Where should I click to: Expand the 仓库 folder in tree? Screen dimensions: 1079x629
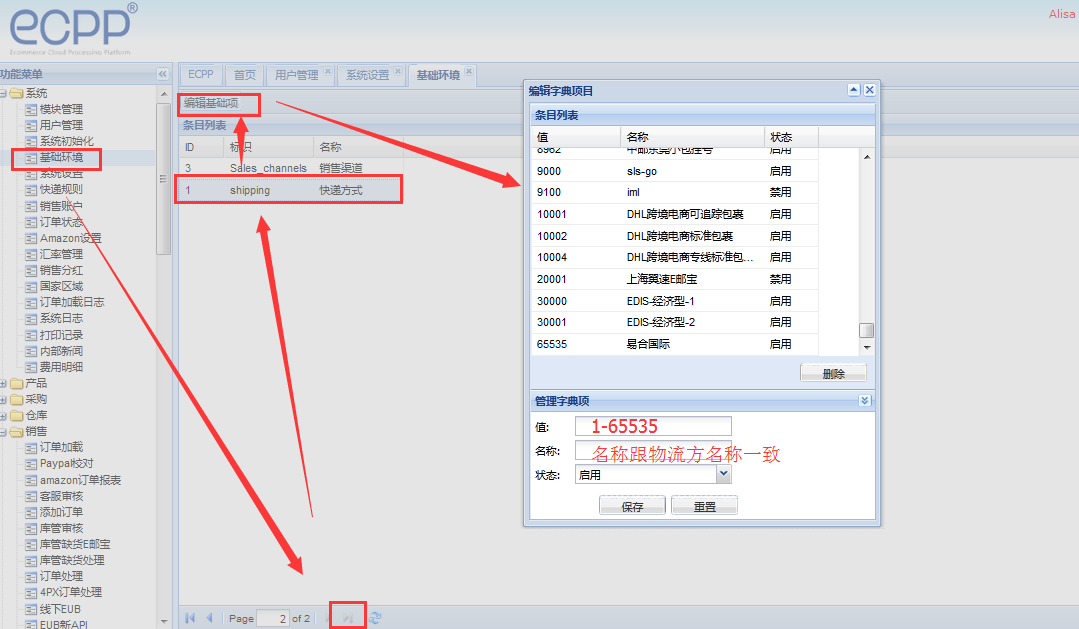click(x=4, y=415)
